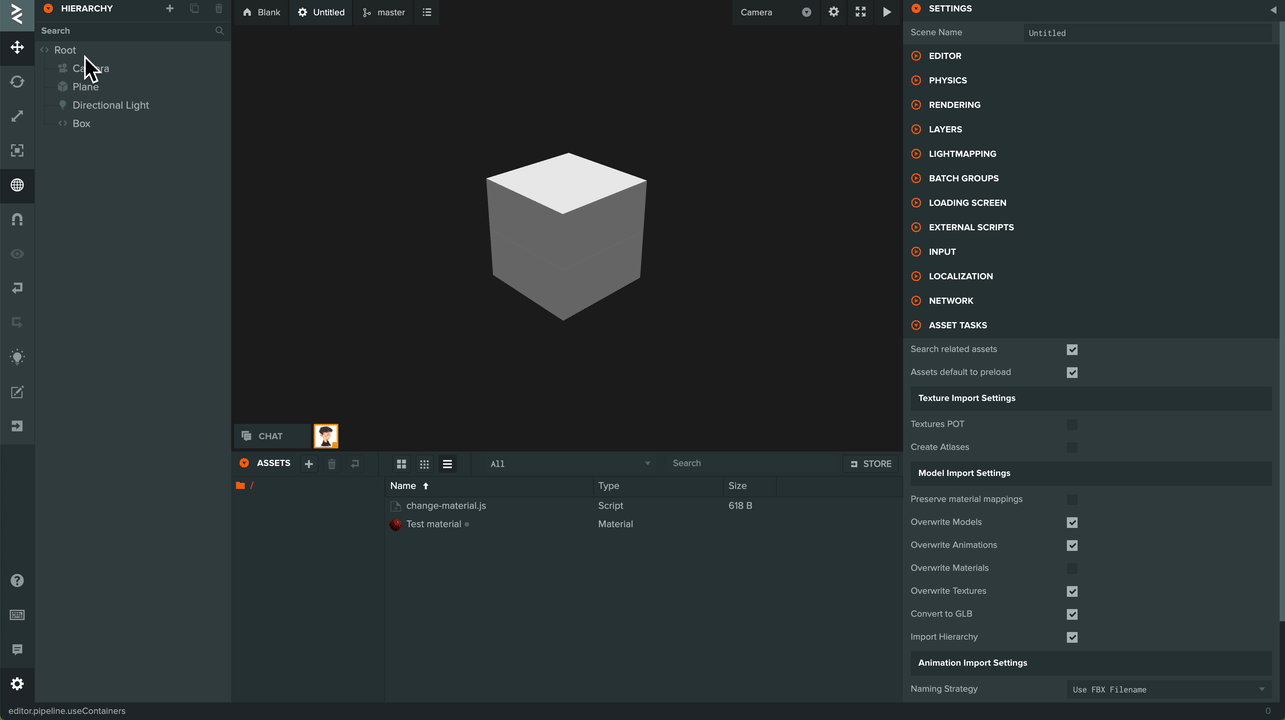Open the list icon tab in top bar
Viewport: 1285px width, 720px height.
427,12
